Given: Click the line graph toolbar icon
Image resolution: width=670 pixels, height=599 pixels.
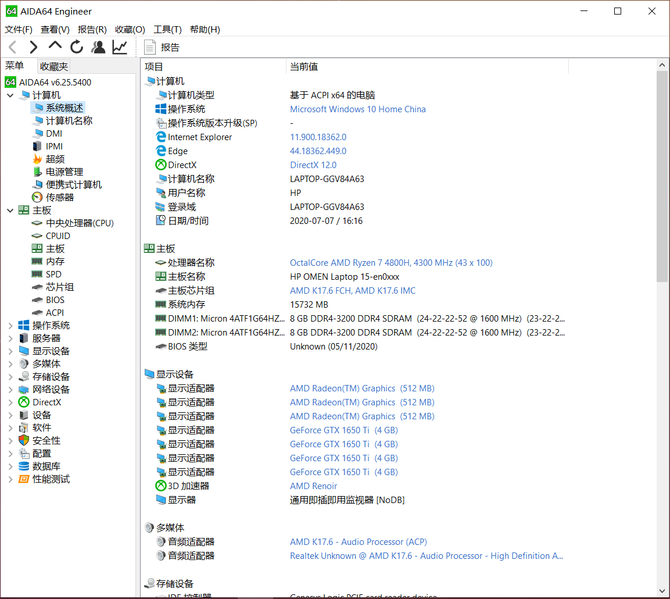Looking at the screenshot, I should coord(120,47).
